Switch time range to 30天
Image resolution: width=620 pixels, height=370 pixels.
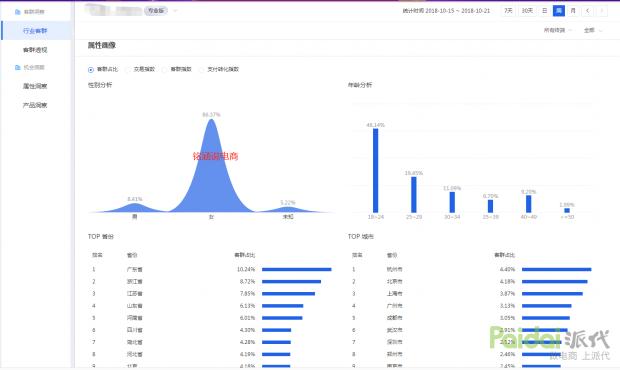(527, 11)
